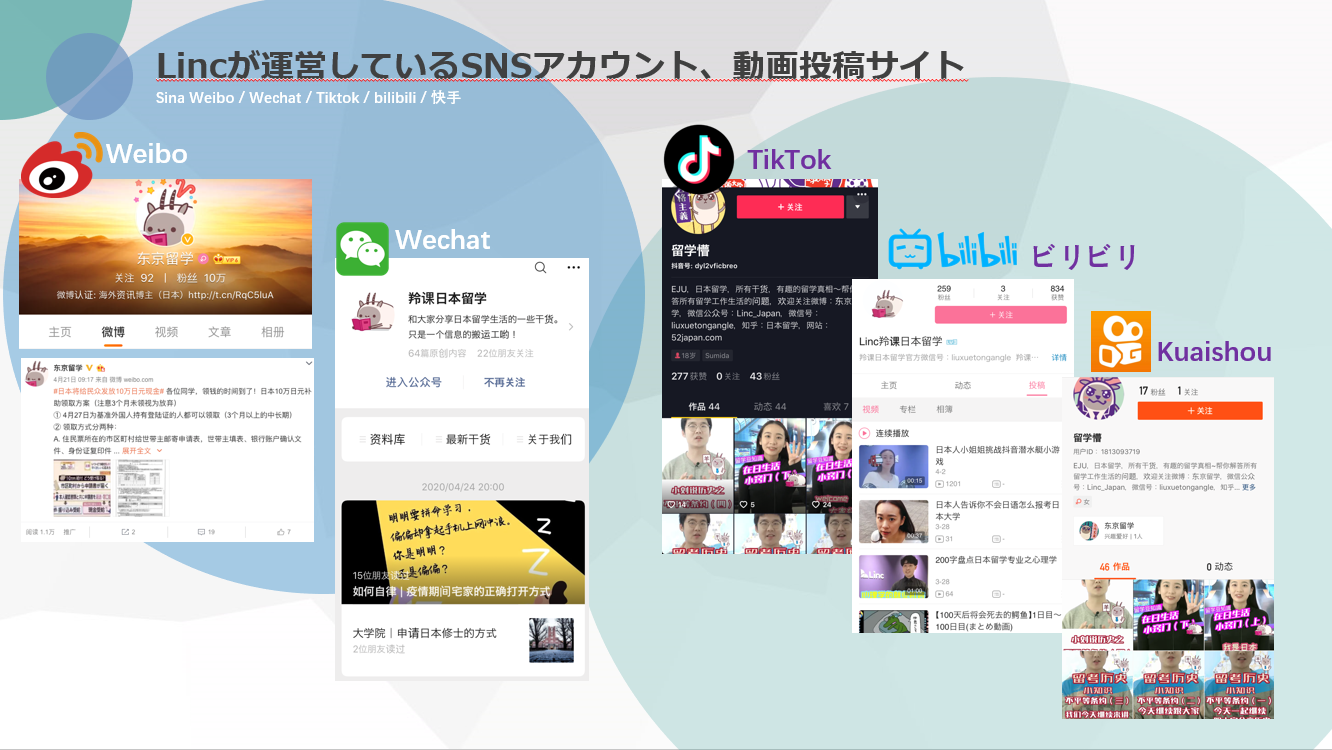Click the green Wechat logo icon

(x=362, y=248)
